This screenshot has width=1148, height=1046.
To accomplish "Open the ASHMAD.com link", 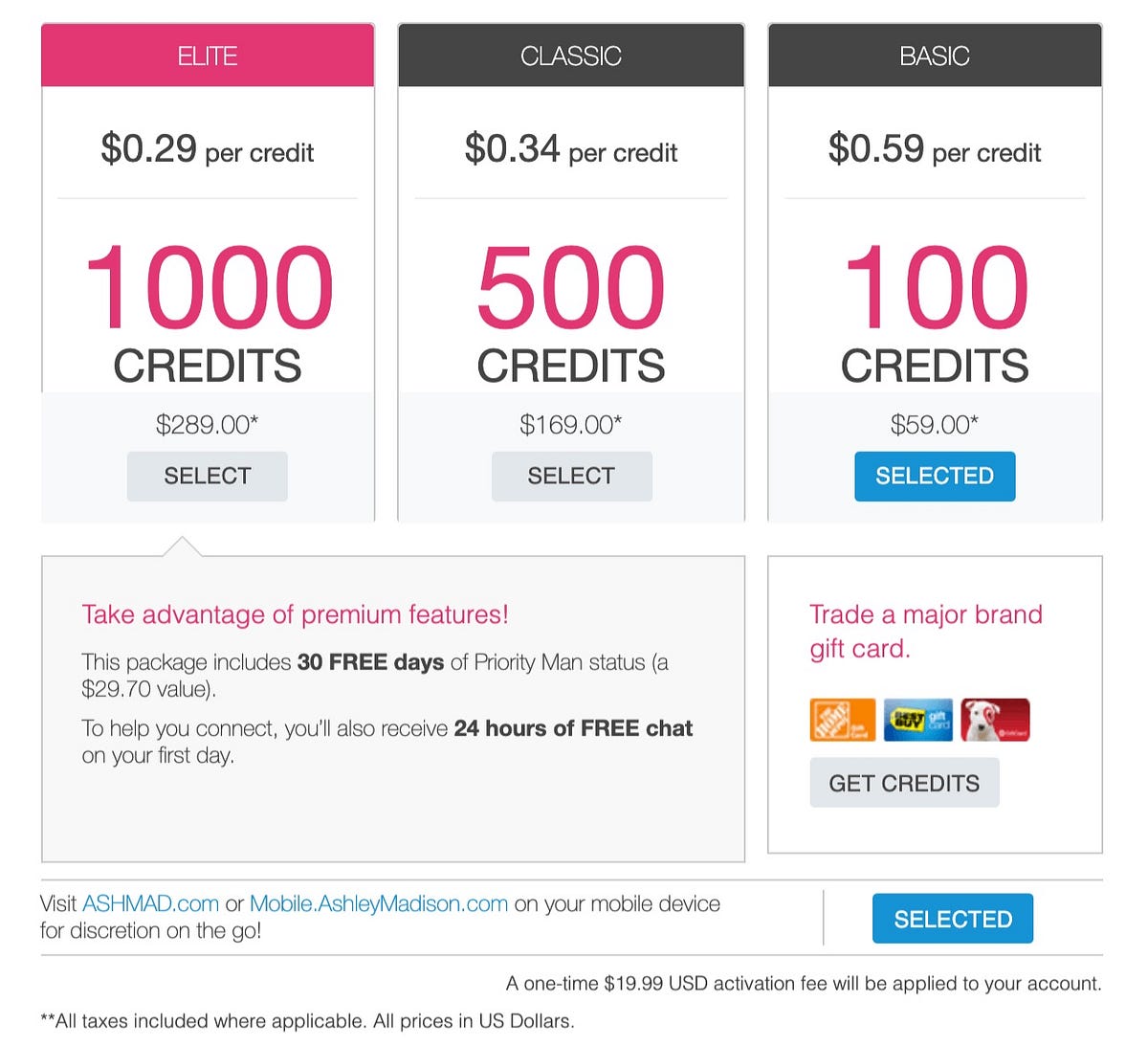I will [x=149, y=902].
